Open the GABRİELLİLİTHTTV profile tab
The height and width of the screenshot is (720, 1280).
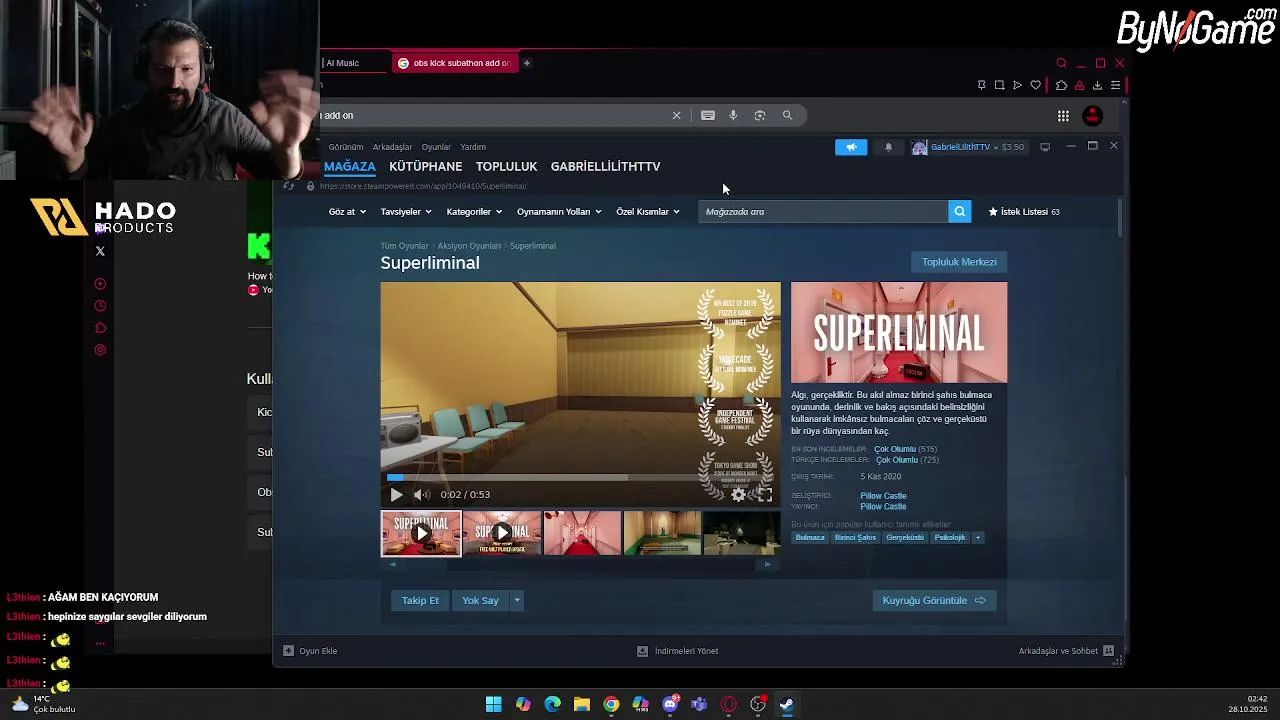[x=605, y=166]
